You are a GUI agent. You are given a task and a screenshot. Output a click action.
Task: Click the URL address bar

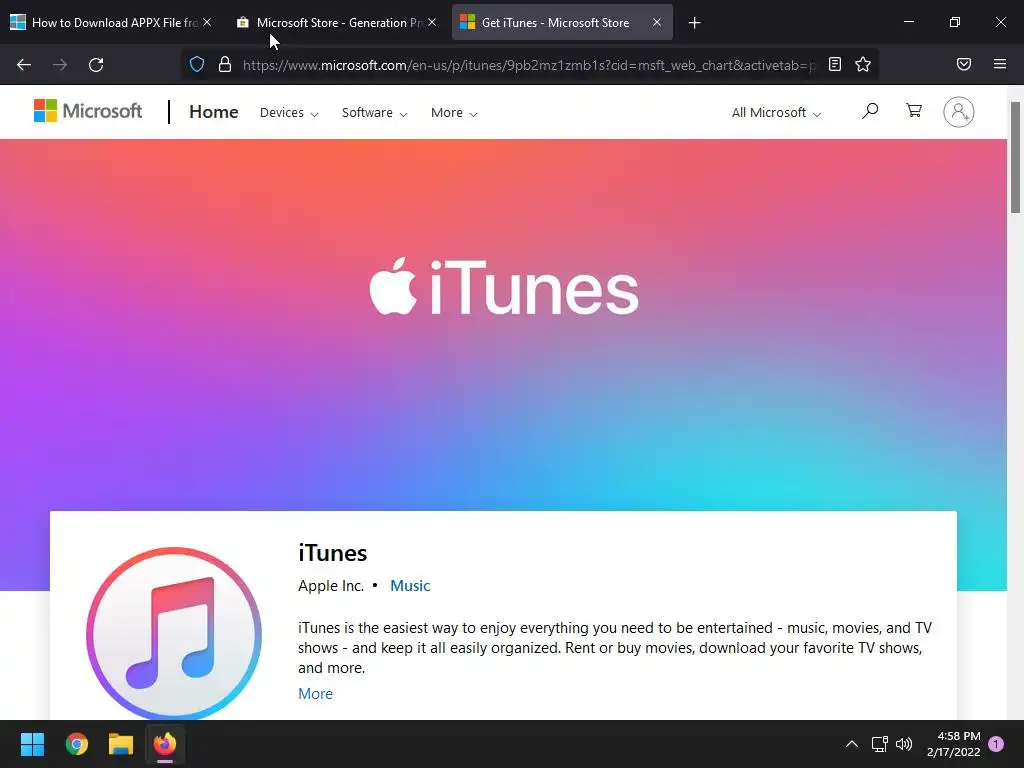(x=529, y=65)
